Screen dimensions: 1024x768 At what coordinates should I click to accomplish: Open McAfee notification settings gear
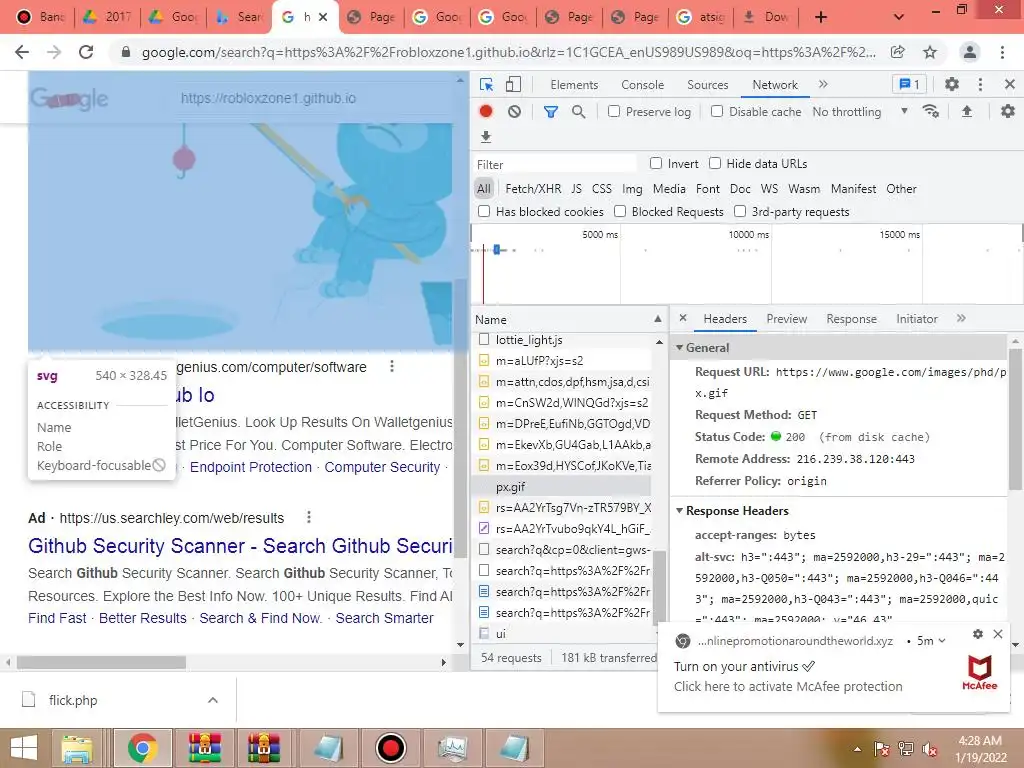[x=978, y=634]
